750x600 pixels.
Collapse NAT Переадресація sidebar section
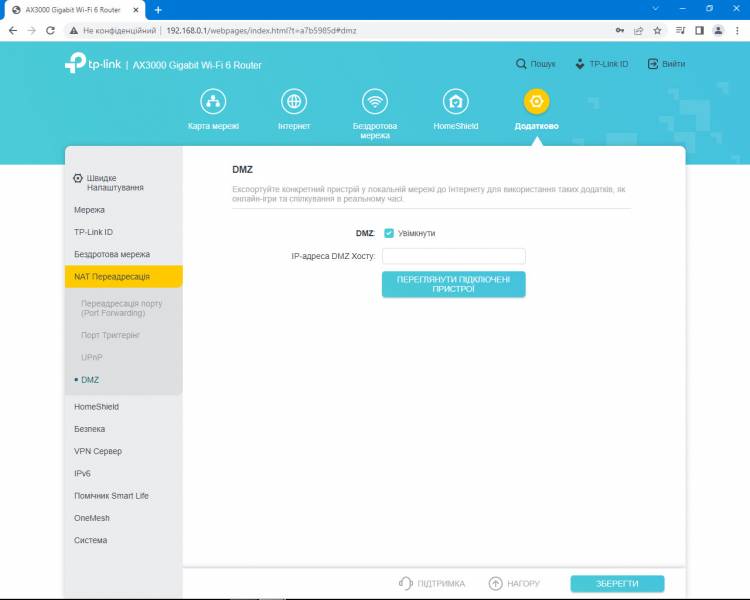[x=123, y=277]
